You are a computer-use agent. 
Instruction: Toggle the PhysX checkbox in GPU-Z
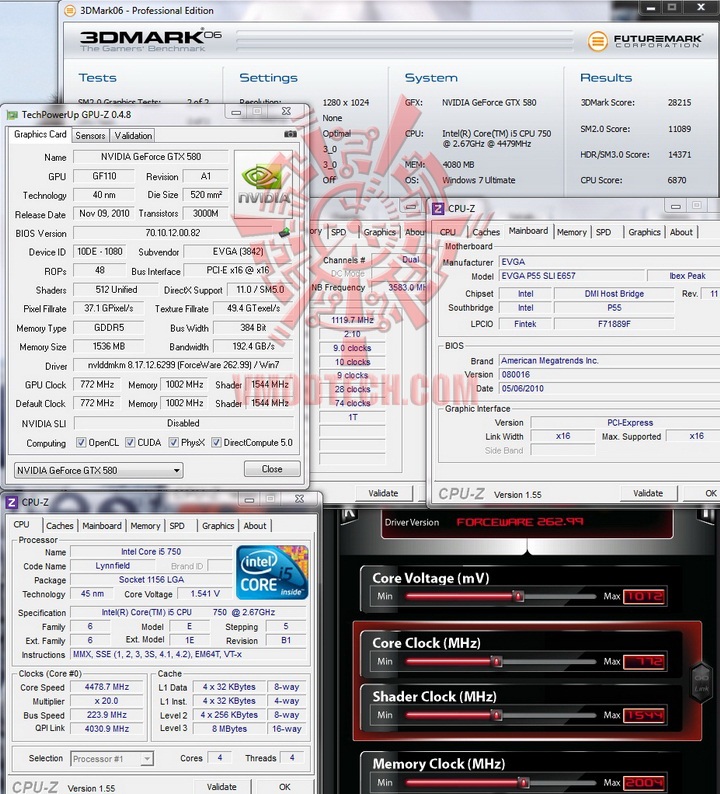[x=174, y=443]
